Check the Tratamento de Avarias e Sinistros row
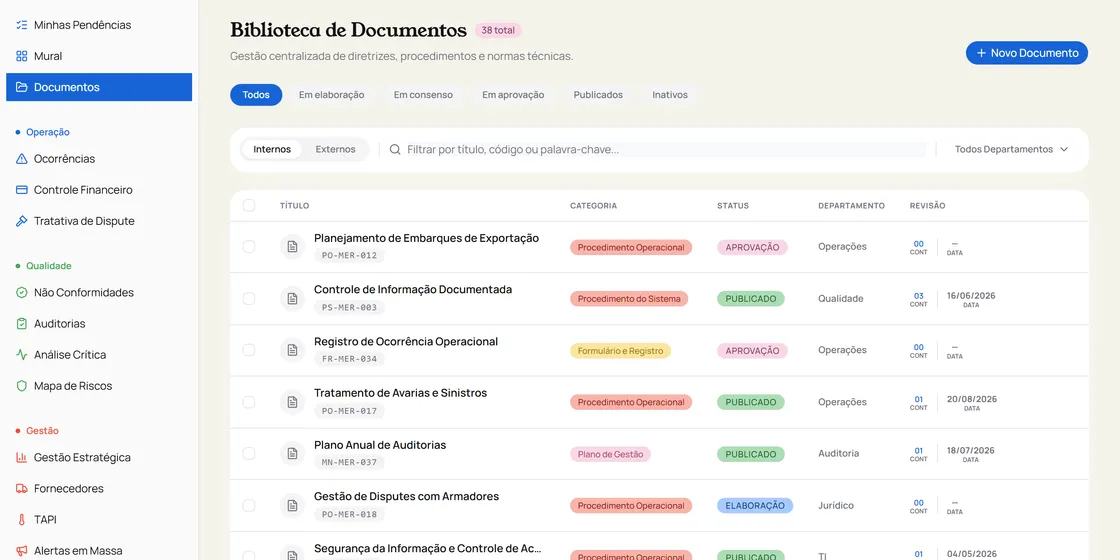This screenshot has width=1120, height=560. (249, 402)
